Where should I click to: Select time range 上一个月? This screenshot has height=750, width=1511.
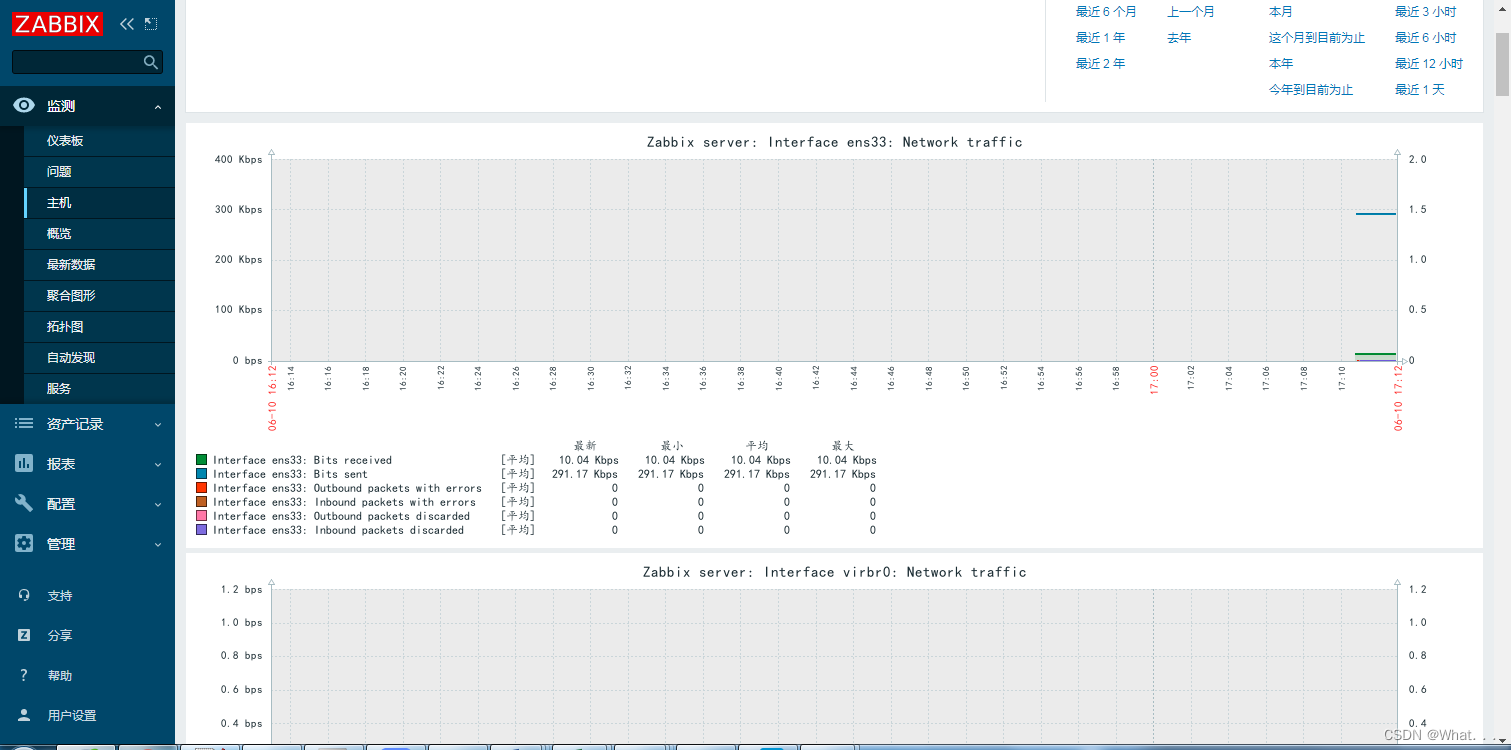point(1191,12)
